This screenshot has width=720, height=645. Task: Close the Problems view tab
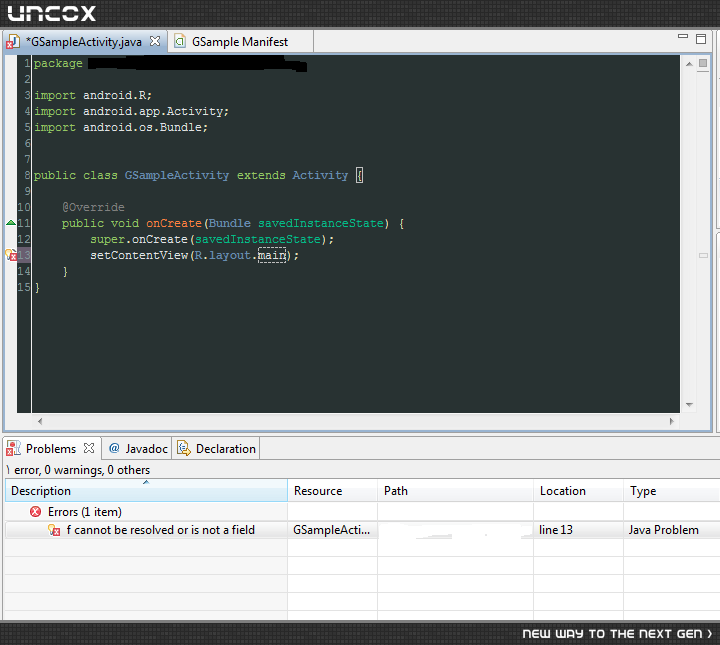point(89,448)
